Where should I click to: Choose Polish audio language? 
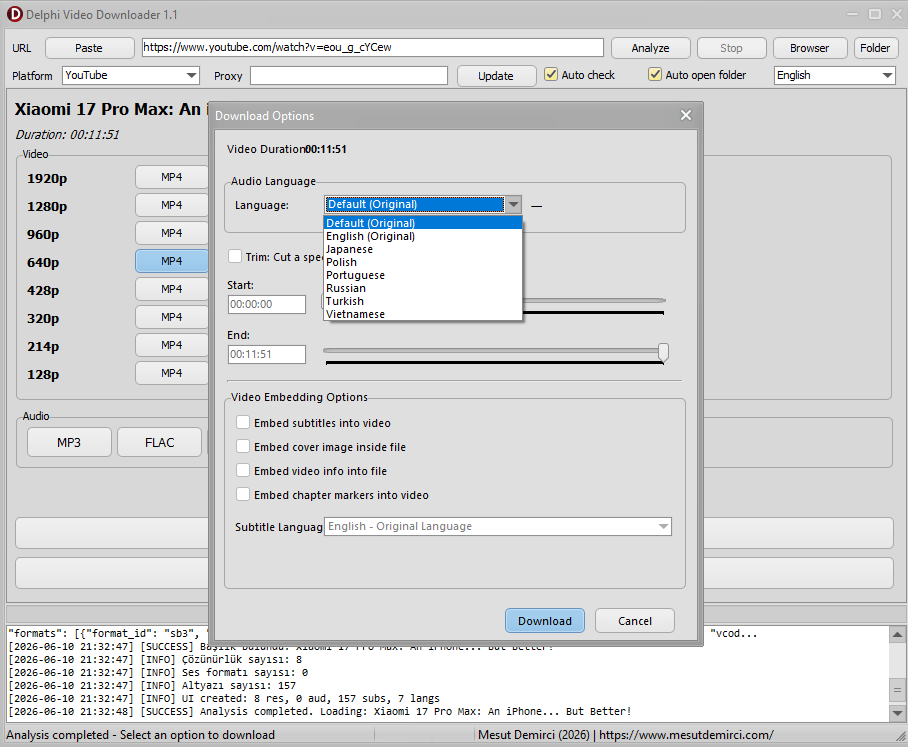pyautogui.click(x=423, y=262)
